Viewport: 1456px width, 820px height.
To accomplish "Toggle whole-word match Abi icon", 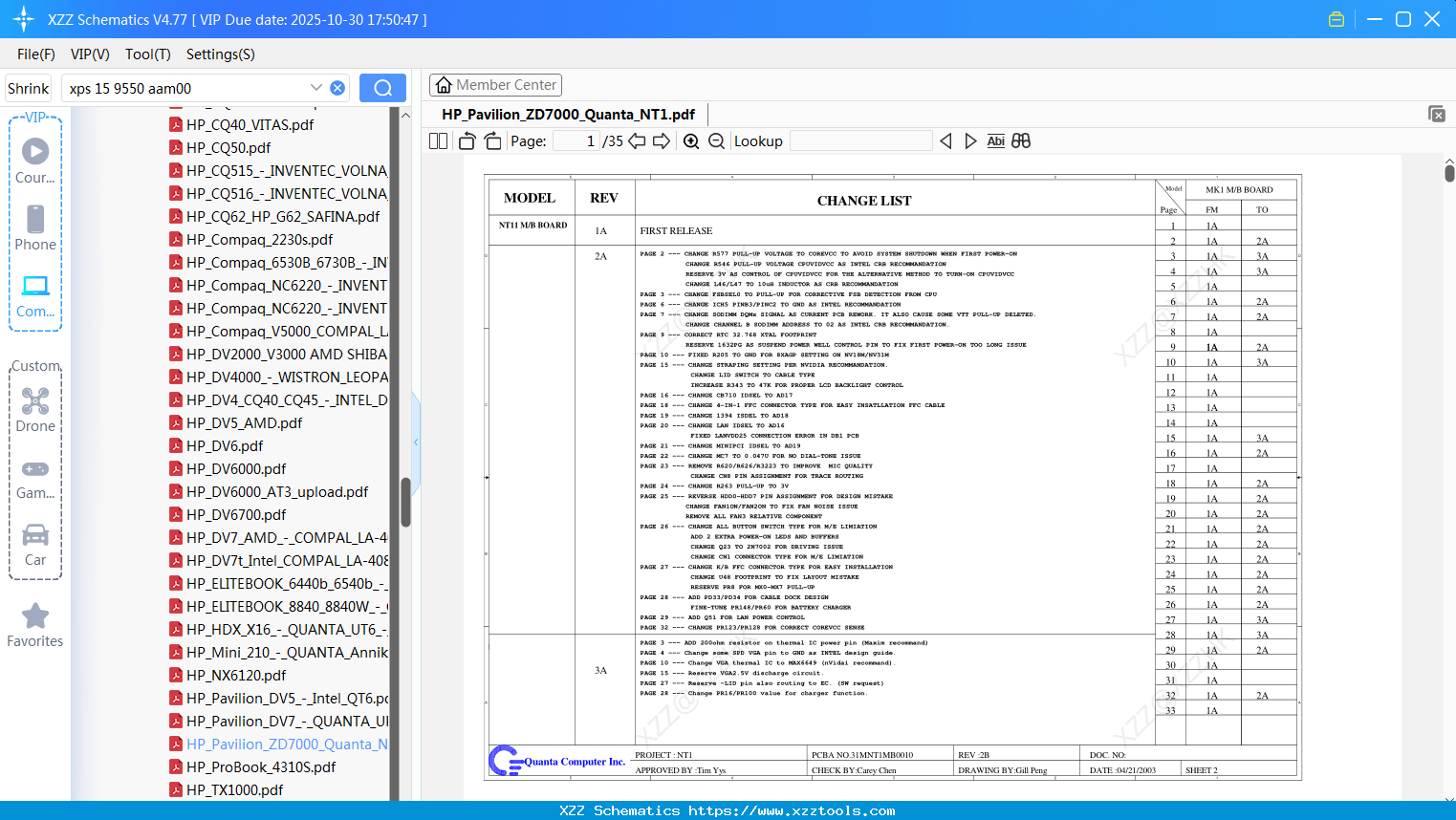I will coord(995,141).
